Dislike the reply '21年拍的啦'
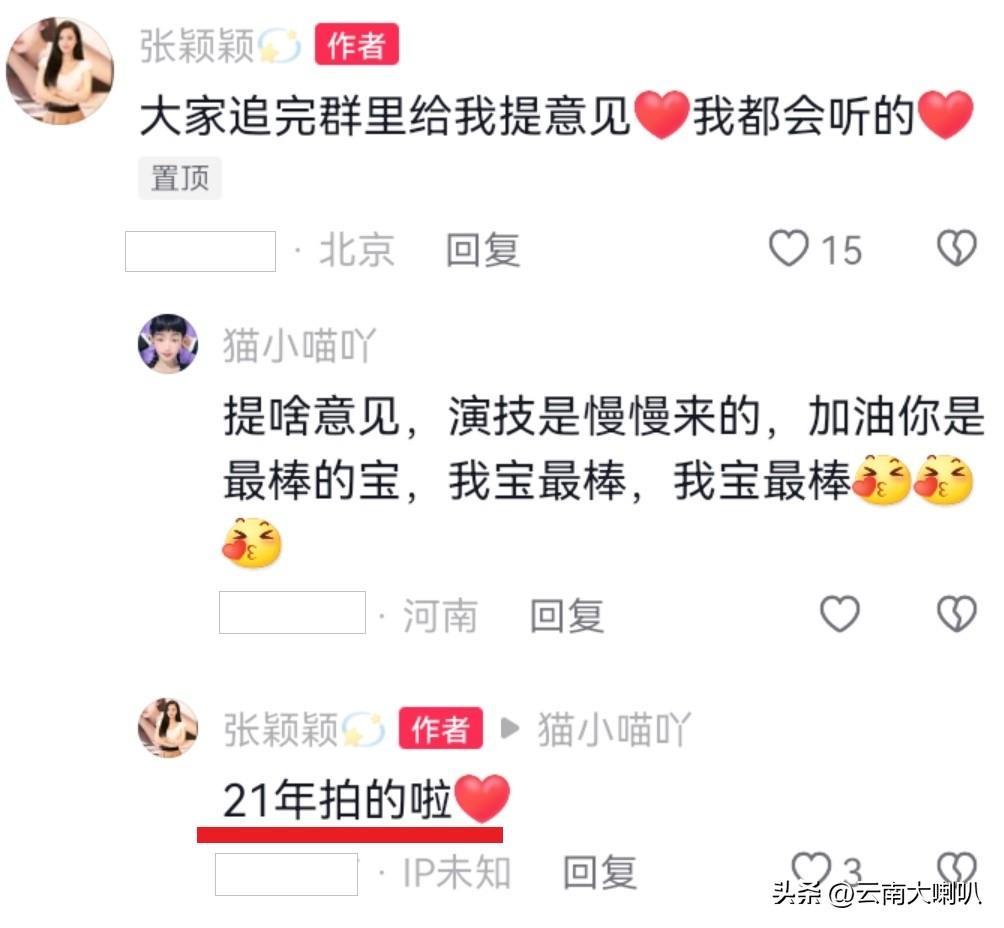The height and width of the screenshot is (928, 1004). (x=957, y=869)
